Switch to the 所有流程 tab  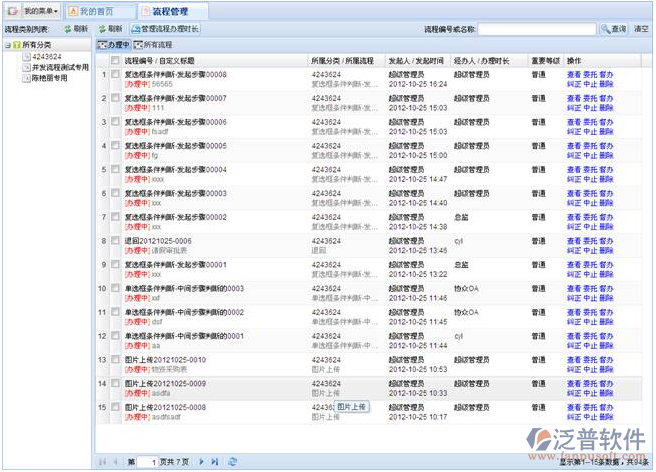click(x=154, y=46)
